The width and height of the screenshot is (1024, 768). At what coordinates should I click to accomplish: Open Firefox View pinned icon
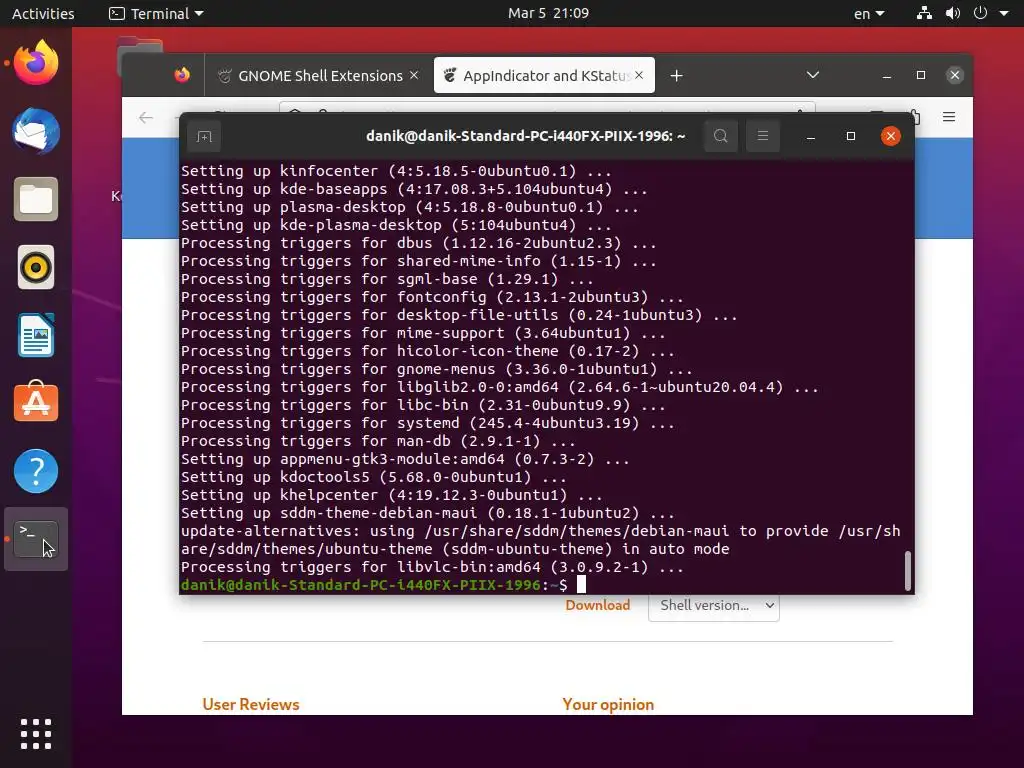pos(182,75)
